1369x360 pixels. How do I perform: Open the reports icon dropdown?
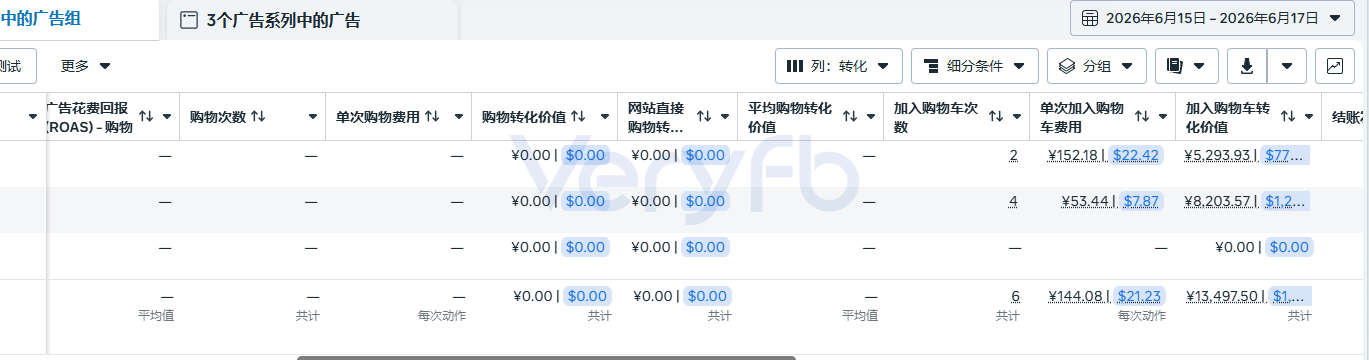[x=1187, y=66]
